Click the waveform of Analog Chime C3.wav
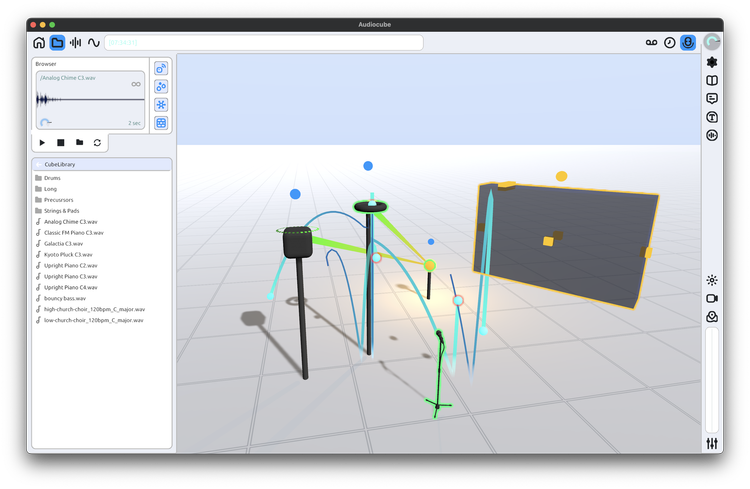This screenshot has width=750, height=489. 90,100
